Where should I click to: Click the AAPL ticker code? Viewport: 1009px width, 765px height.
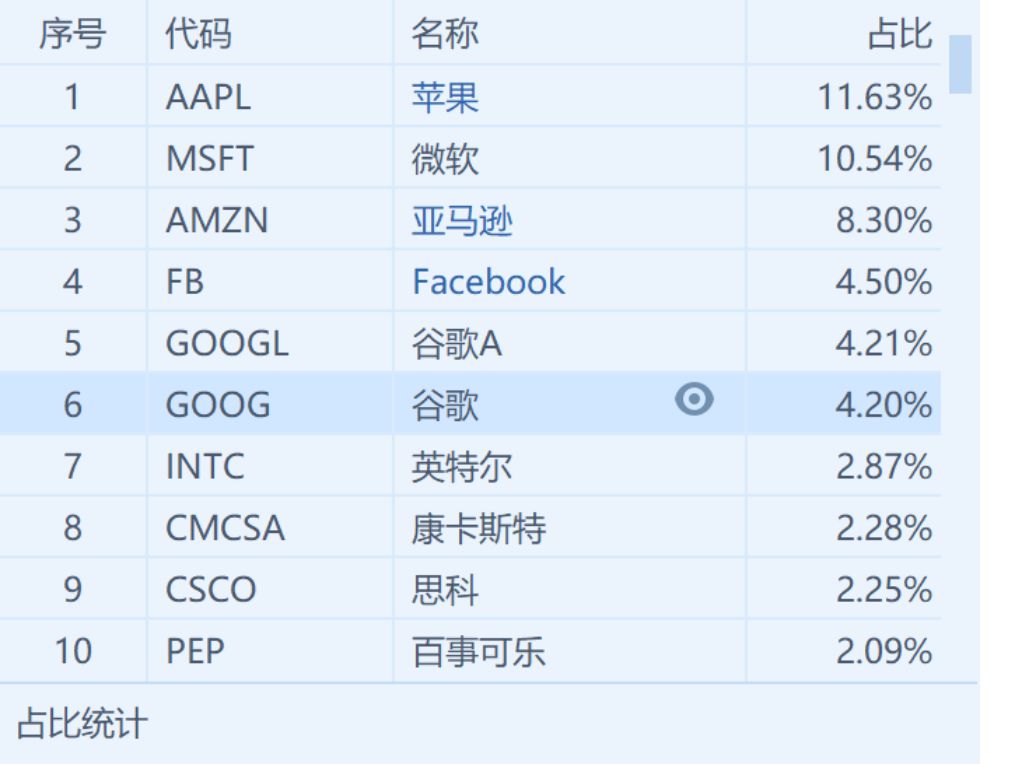tap(208, 98)
